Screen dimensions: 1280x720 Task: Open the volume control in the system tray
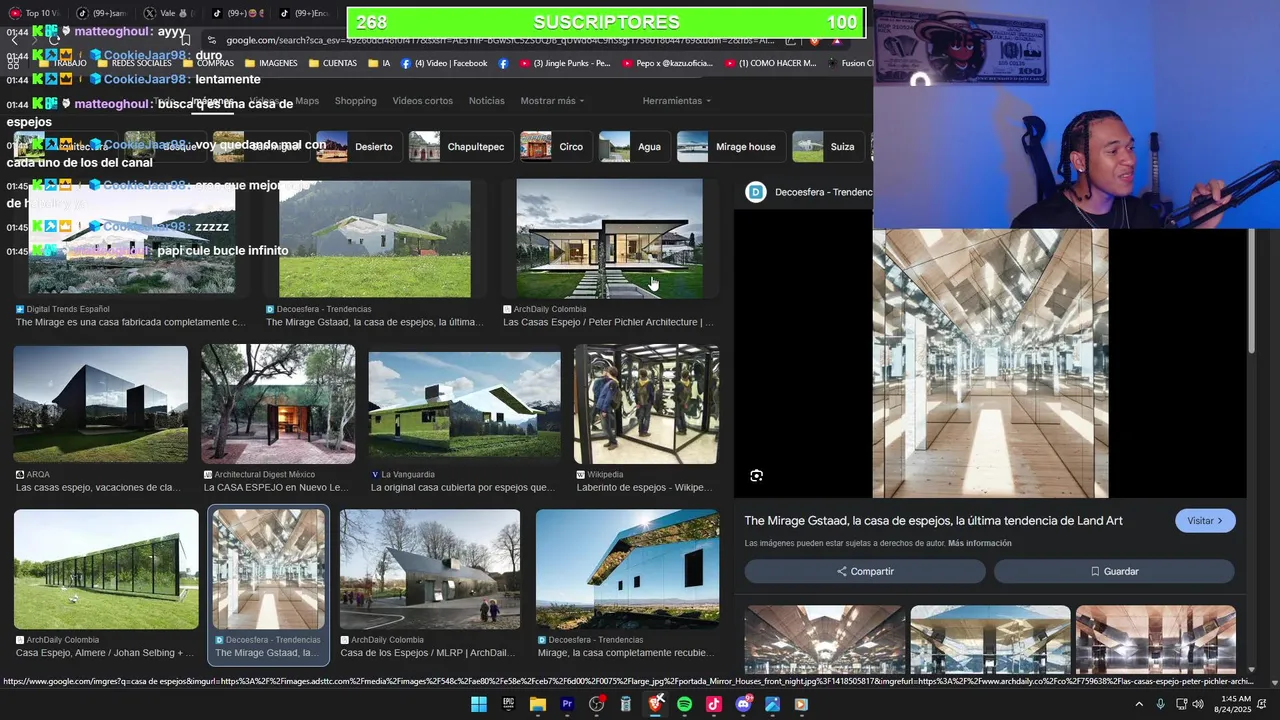pyautogui.click(x=1198, y=704)
